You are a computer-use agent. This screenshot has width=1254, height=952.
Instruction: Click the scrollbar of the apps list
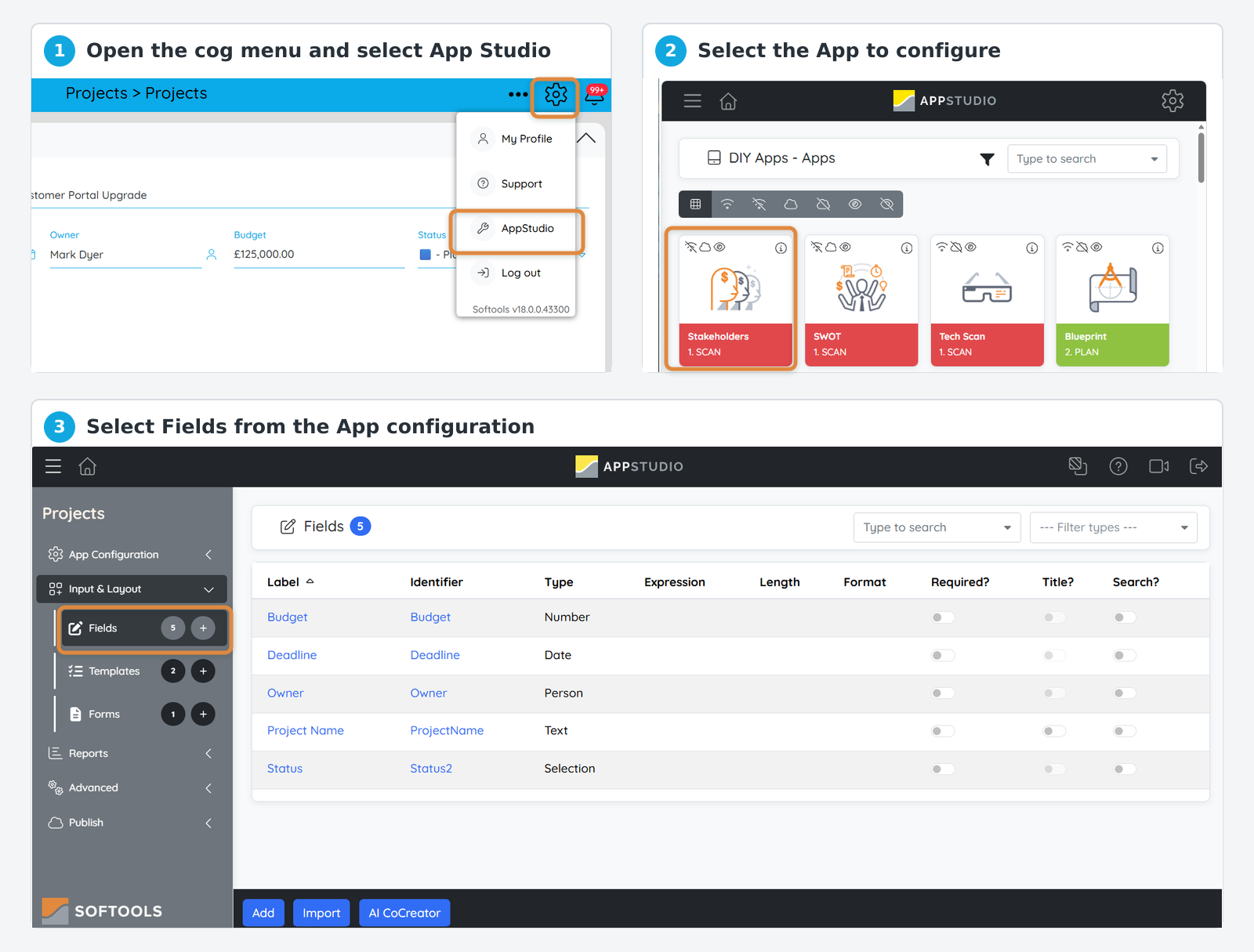1201,157
